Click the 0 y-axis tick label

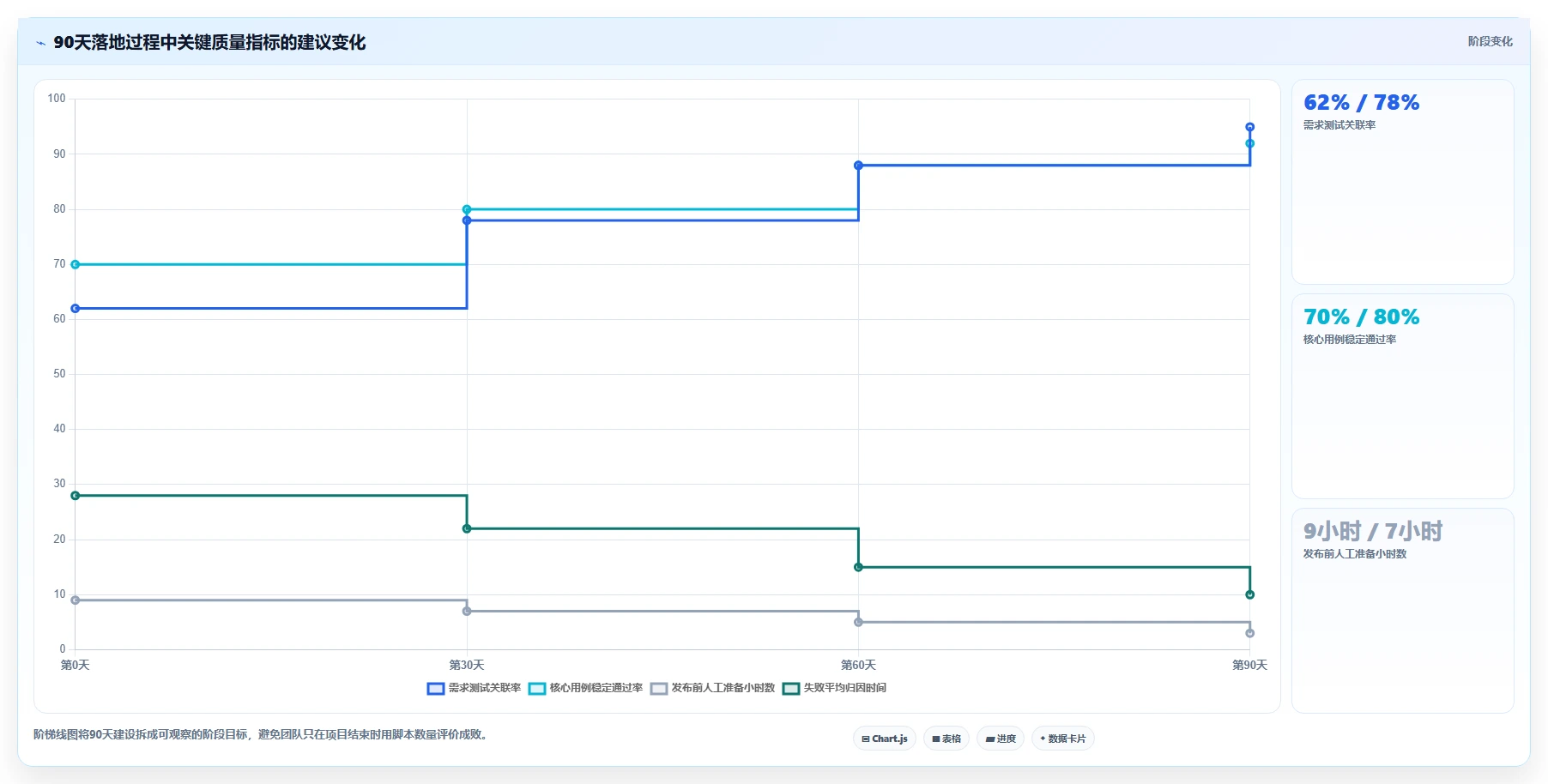[x=63, y=649]
